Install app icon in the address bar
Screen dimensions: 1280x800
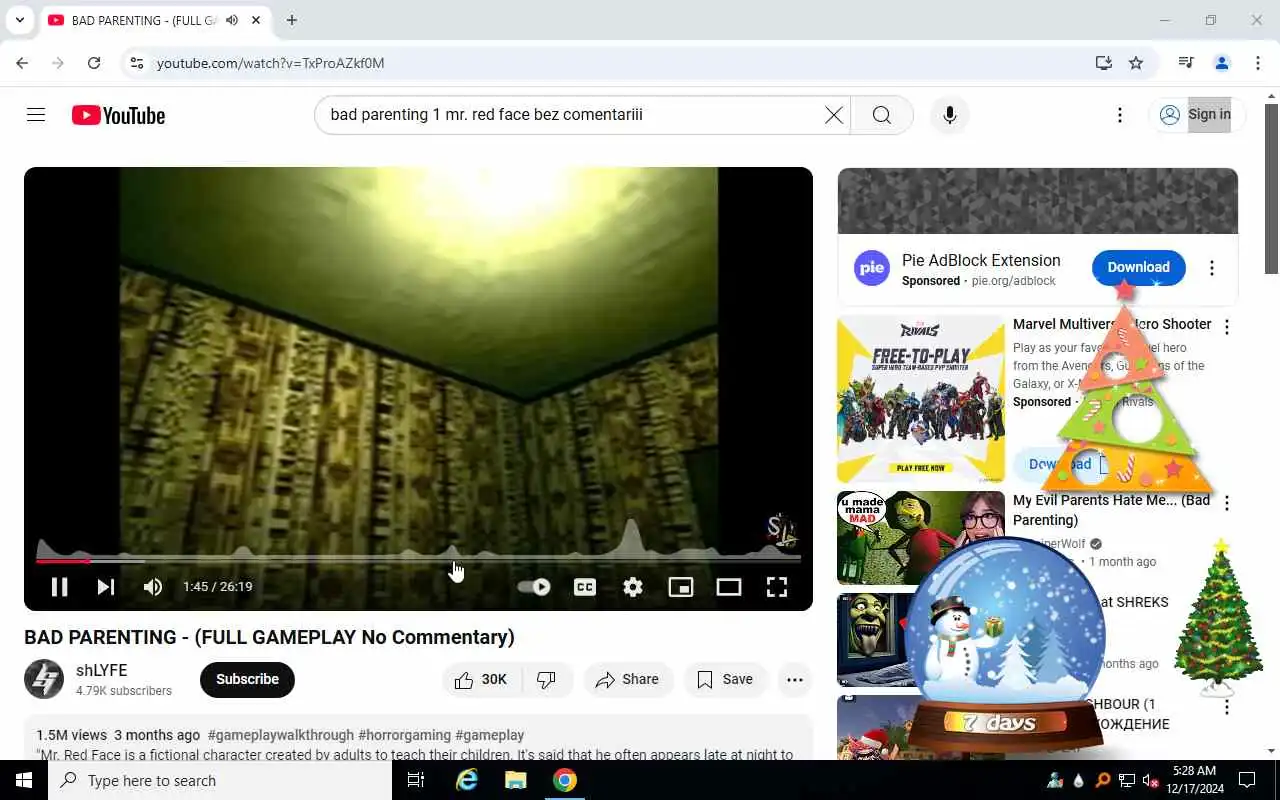click(x=1104, y=63)
